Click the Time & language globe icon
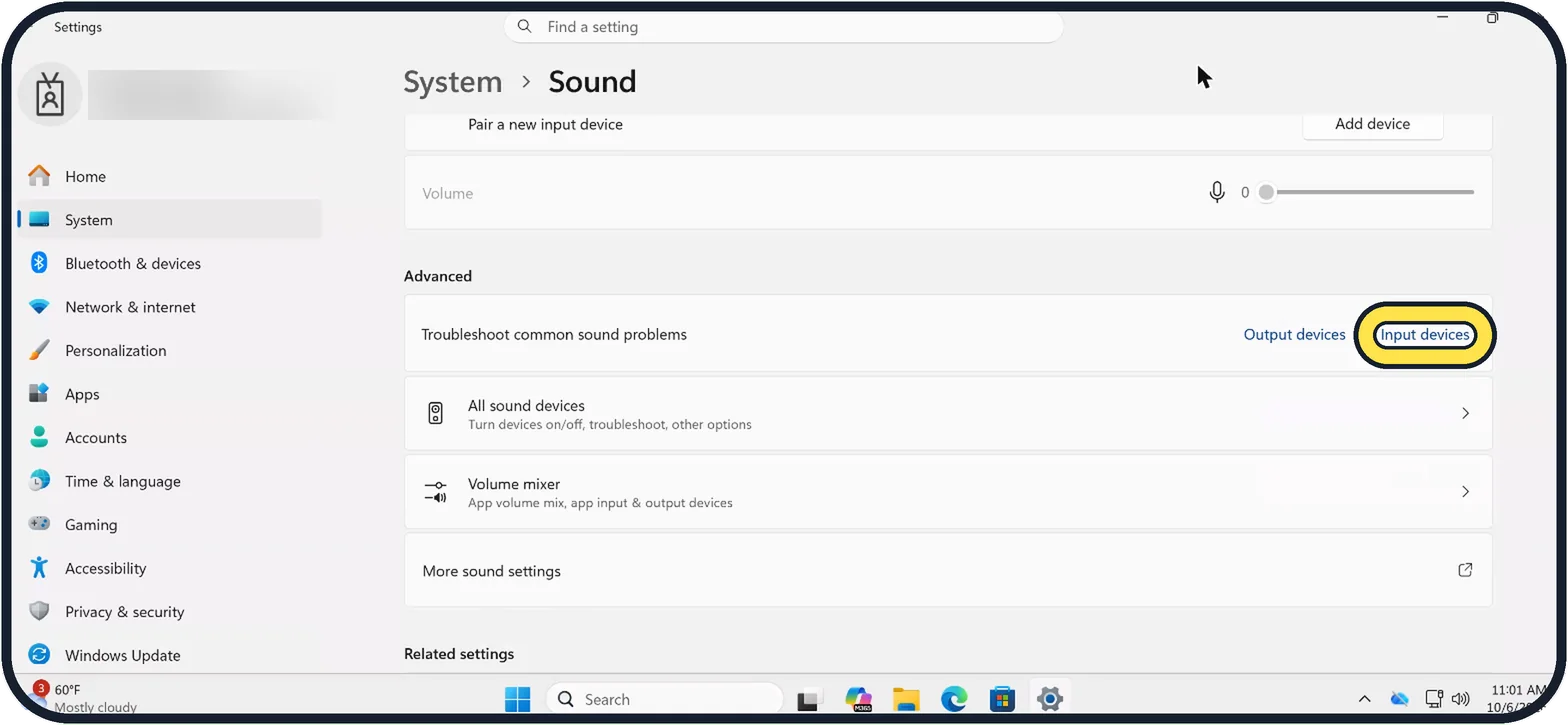 click(39, 481)
